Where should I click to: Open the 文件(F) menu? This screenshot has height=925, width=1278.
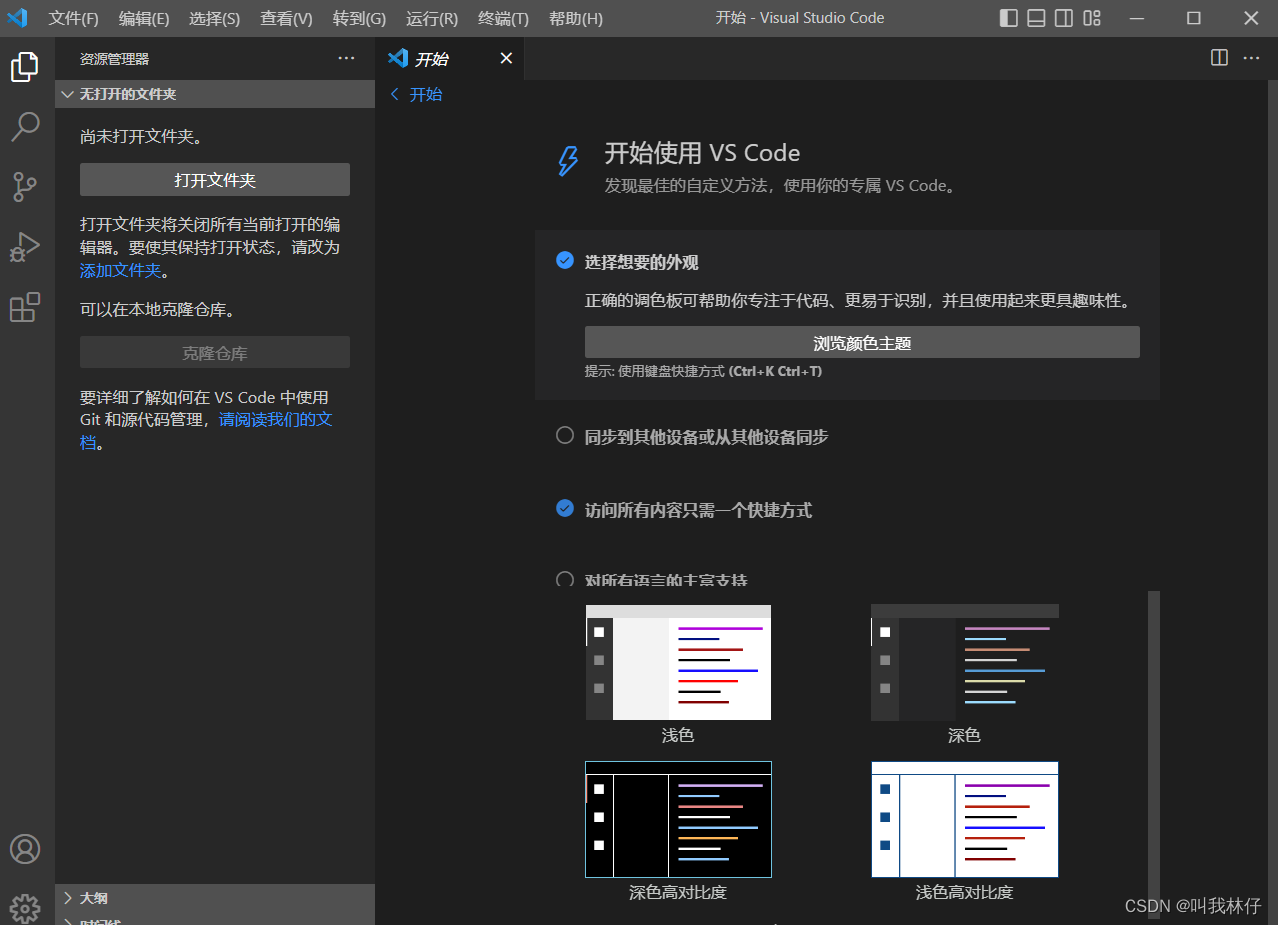click(x=74, y=18)
